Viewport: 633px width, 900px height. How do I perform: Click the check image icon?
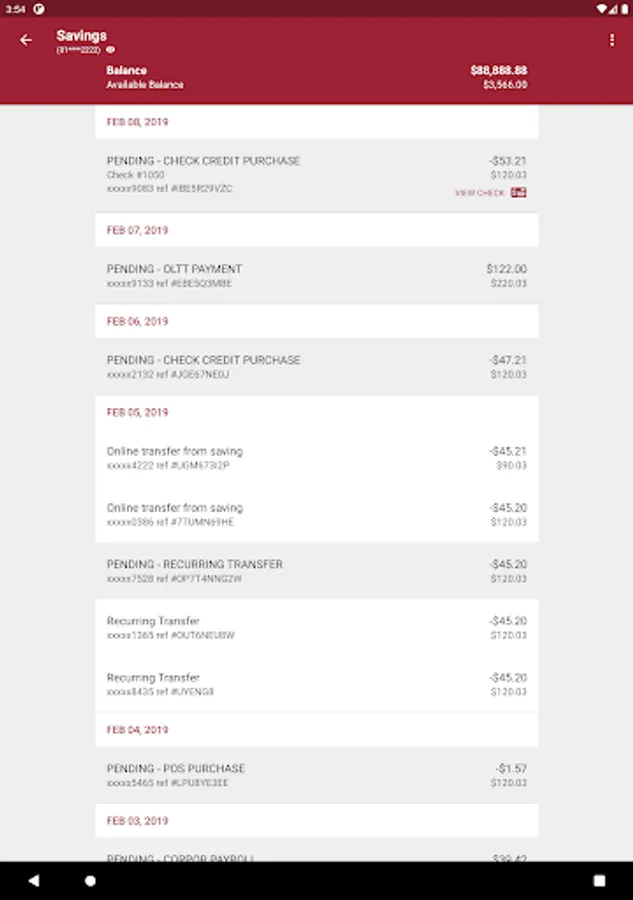tap(518, 193)
